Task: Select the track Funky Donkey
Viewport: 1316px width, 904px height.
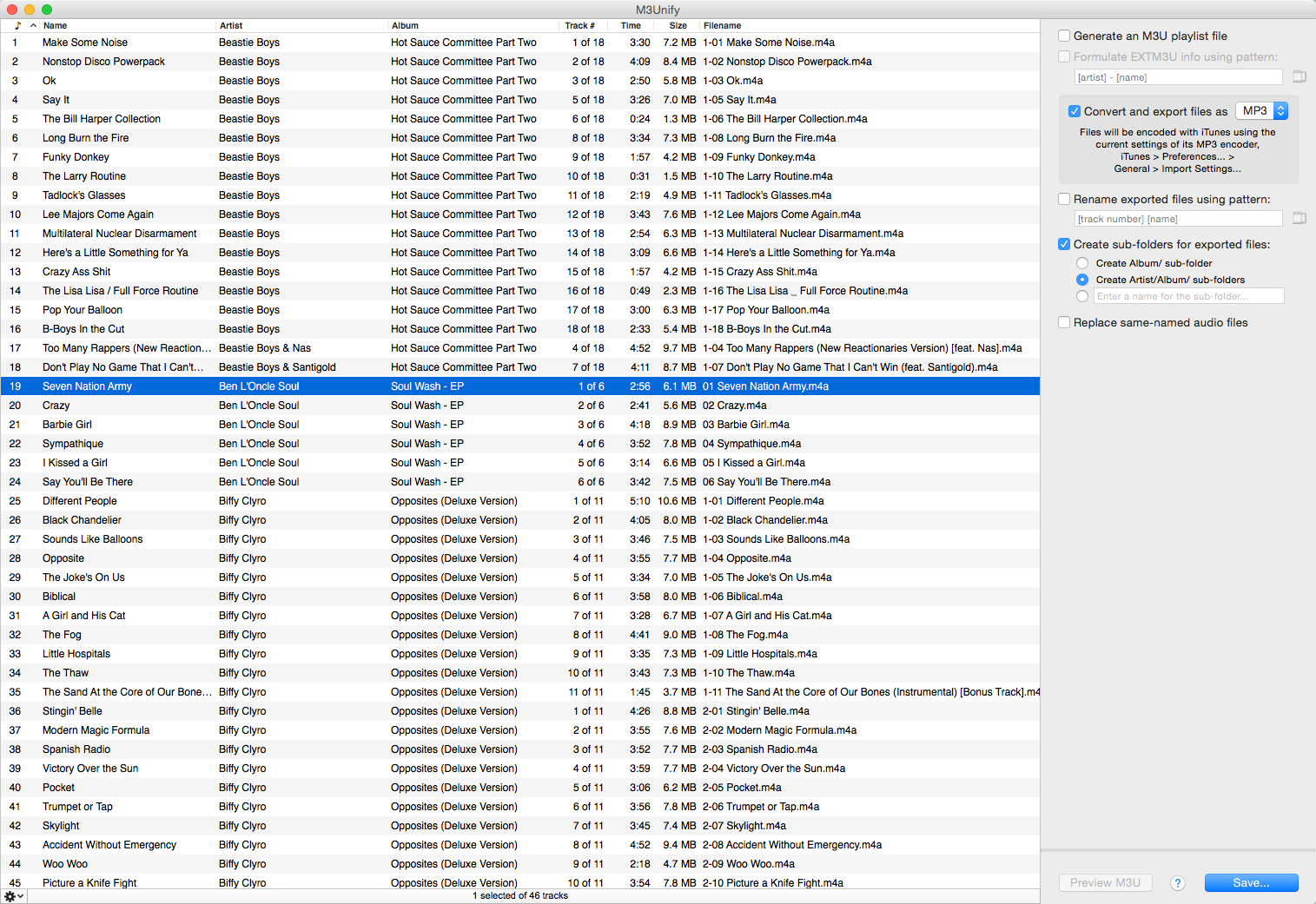Action: (x=519, y=157)
